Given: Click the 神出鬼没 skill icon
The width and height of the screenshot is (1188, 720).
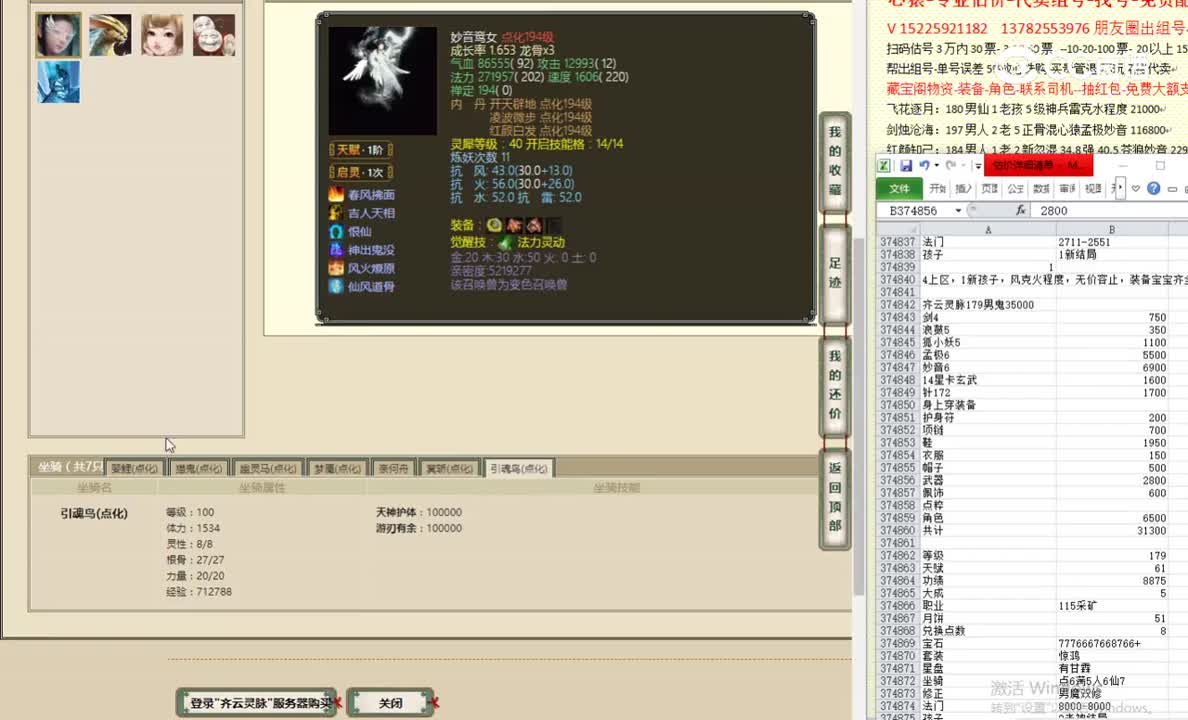Looking at the screenshot, I should coord(336,249).
